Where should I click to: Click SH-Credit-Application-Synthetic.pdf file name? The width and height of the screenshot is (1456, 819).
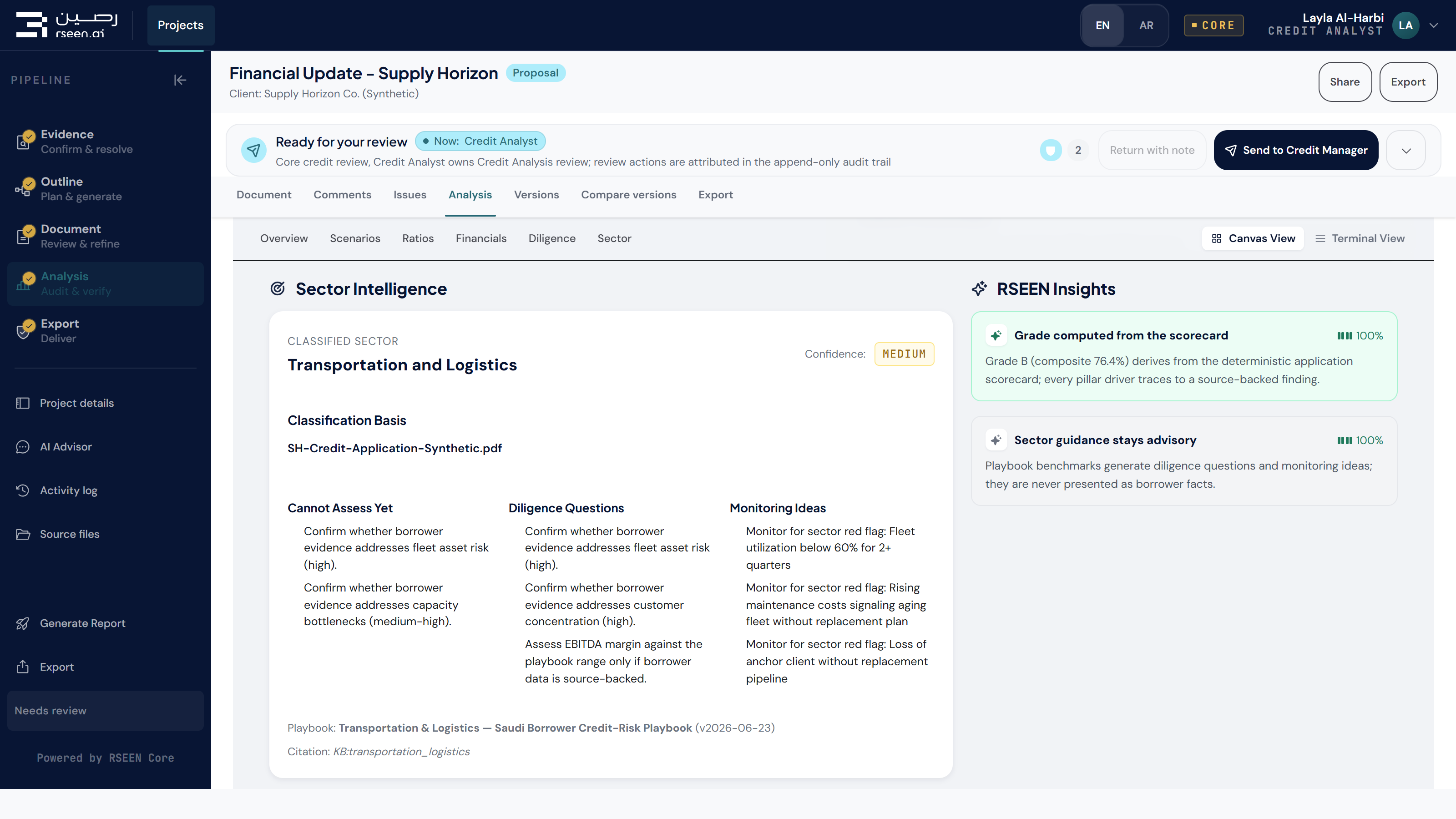point(394,448)
